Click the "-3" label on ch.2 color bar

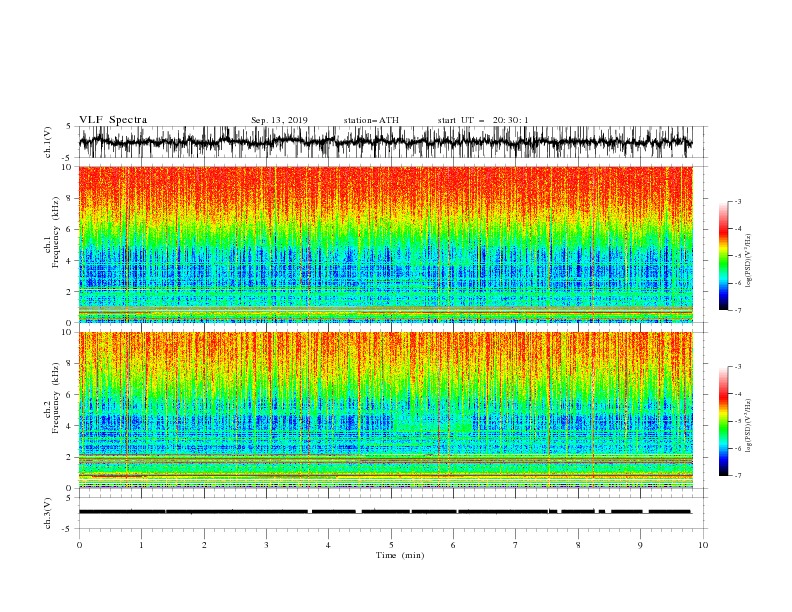point(738,367)
